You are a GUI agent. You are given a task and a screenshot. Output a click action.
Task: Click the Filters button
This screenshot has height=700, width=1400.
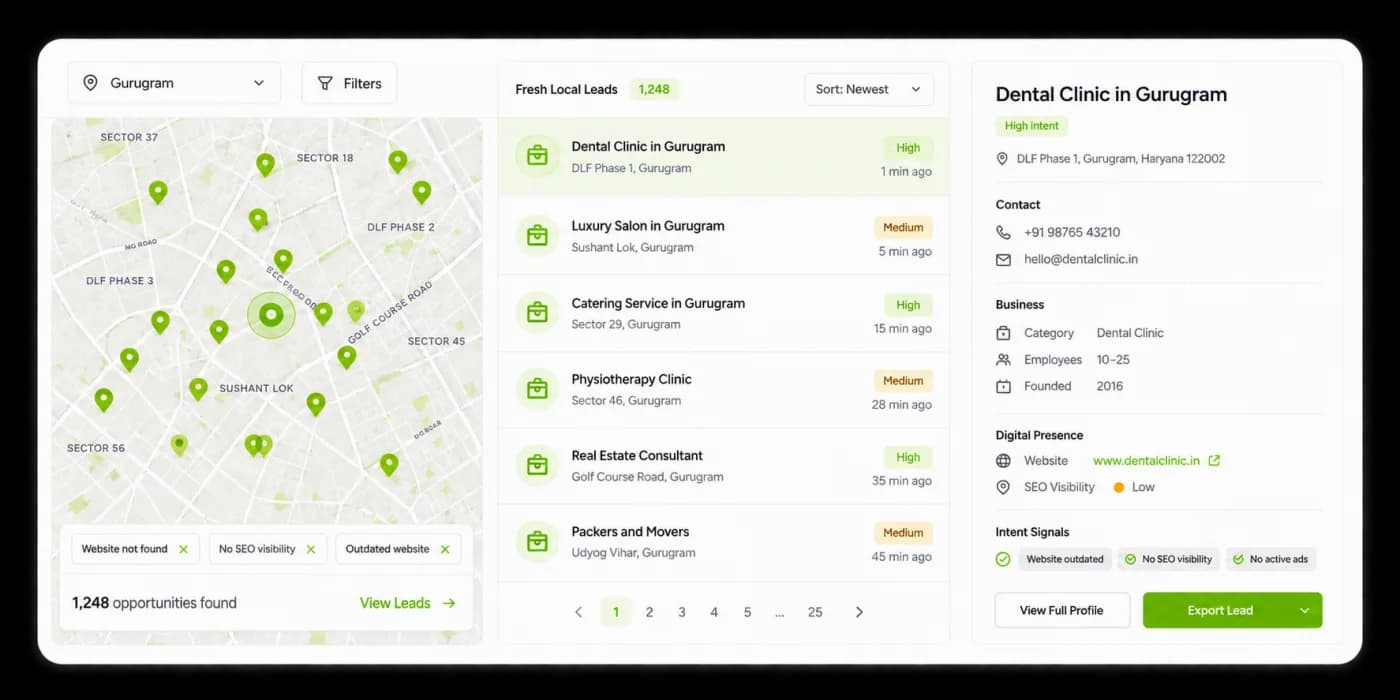349,83
